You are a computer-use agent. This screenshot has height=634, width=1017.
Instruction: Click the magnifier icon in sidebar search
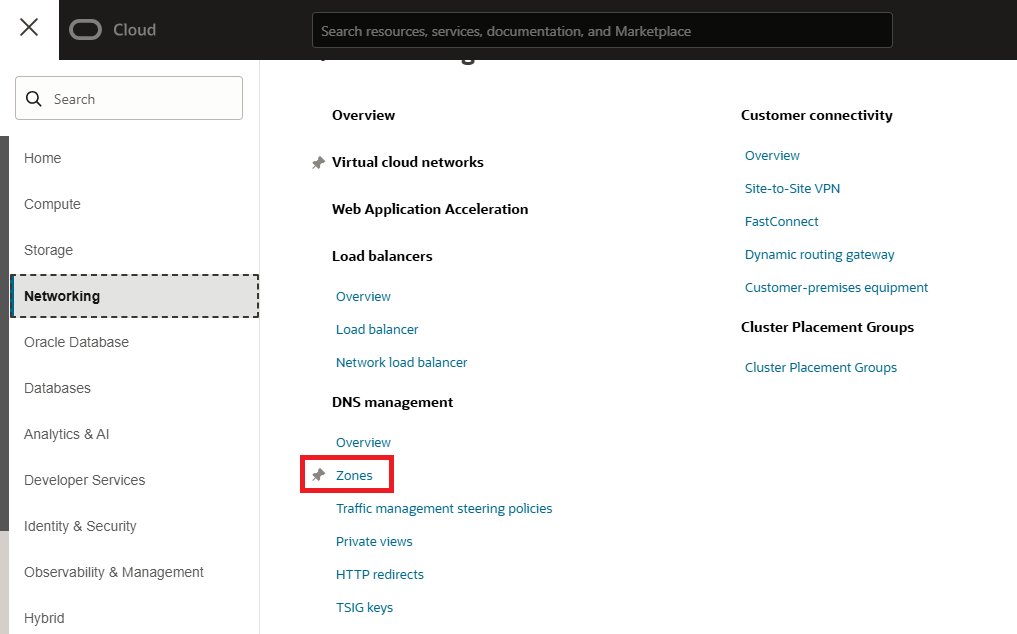(x=34, y=99)
